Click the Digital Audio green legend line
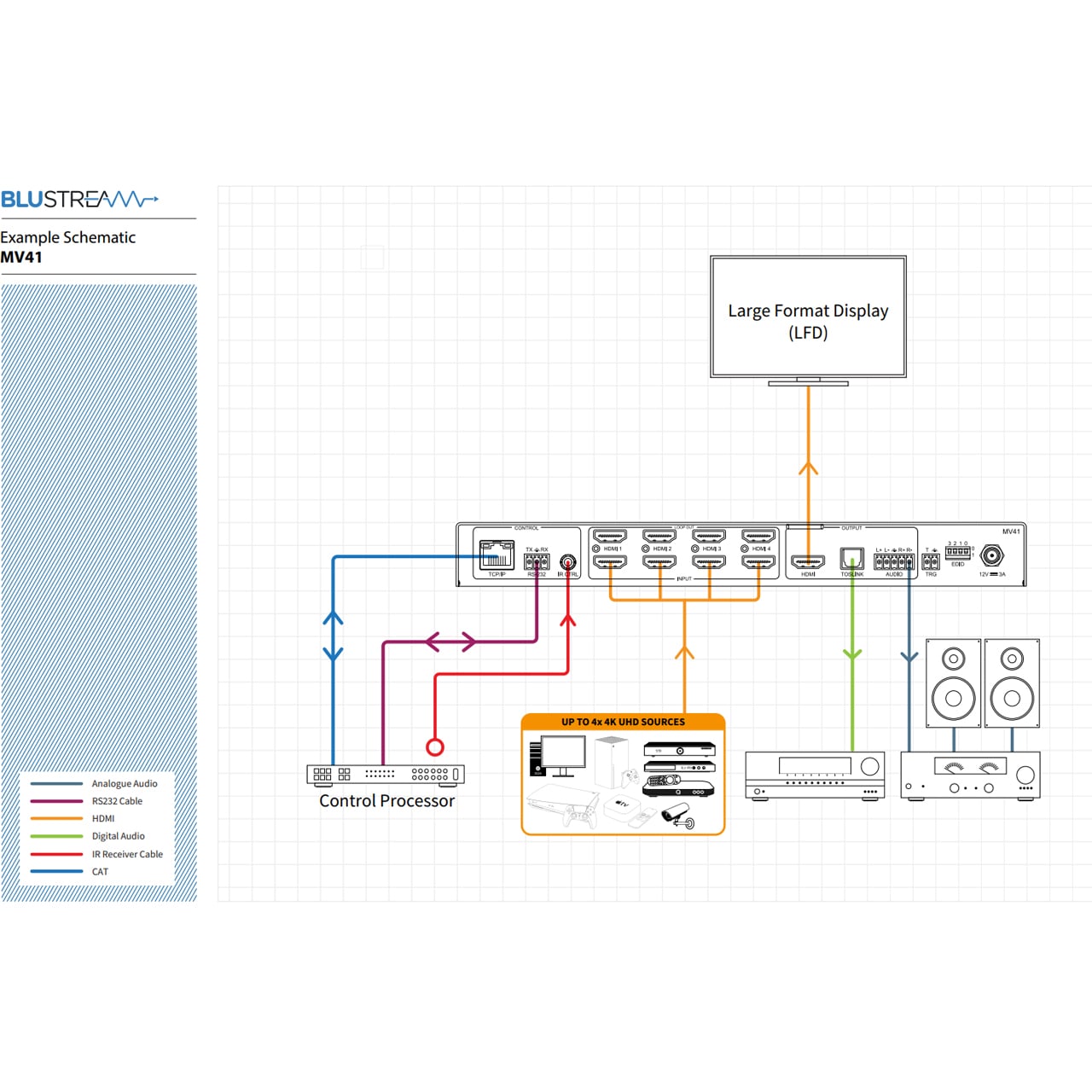 [56, 836]
